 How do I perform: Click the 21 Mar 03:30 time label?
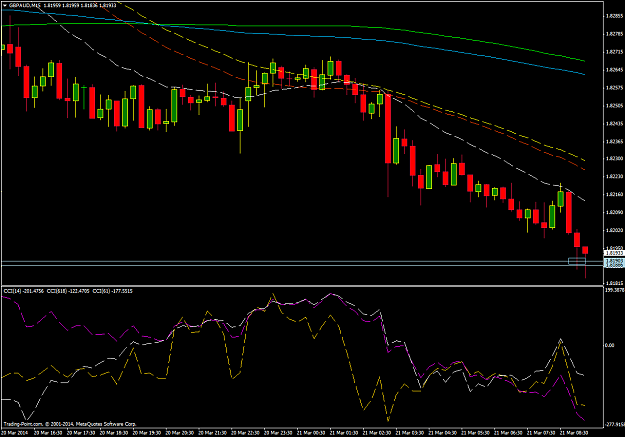point(410,433)
